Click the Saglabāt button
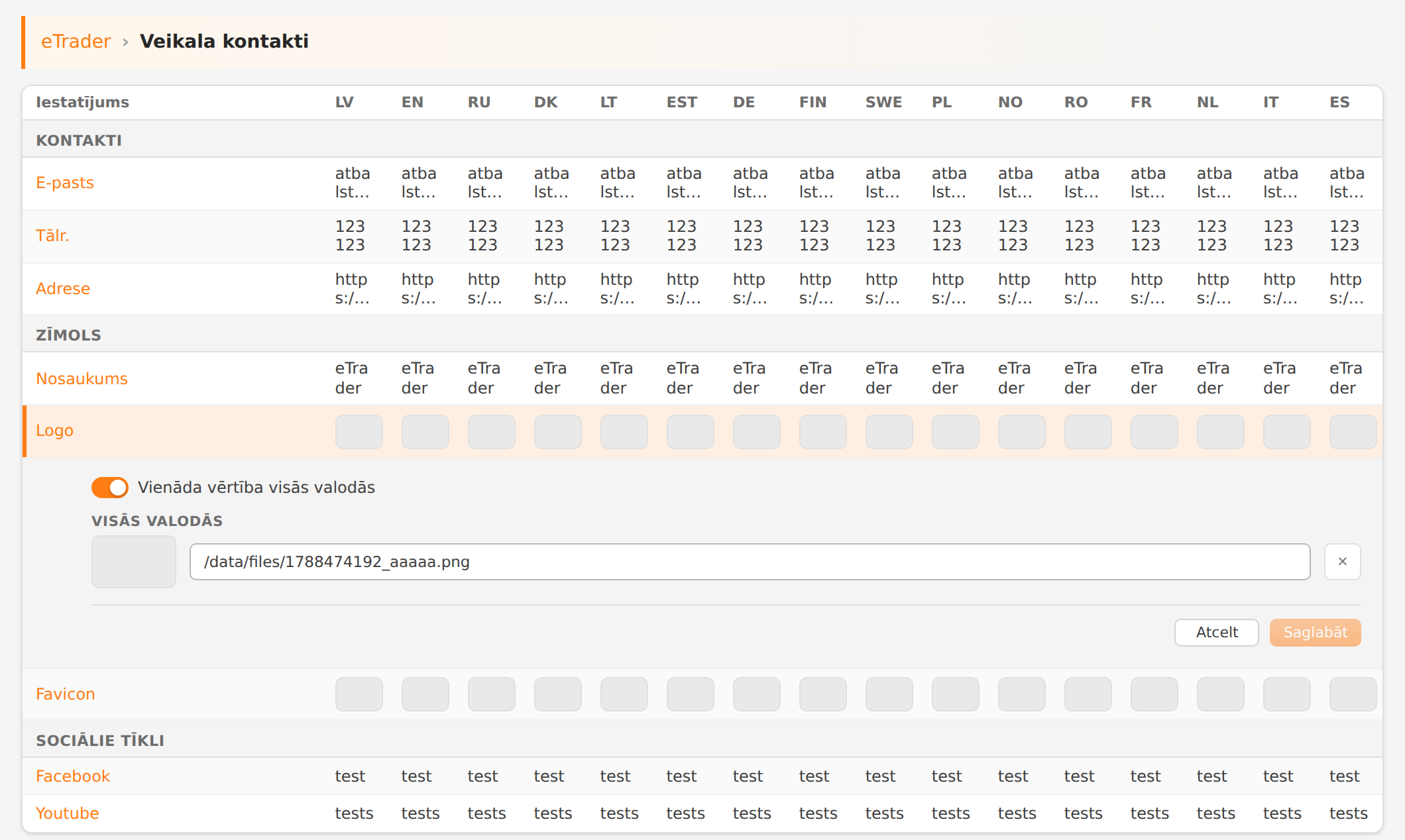The image size is (1405, 840). (1315, 633)
